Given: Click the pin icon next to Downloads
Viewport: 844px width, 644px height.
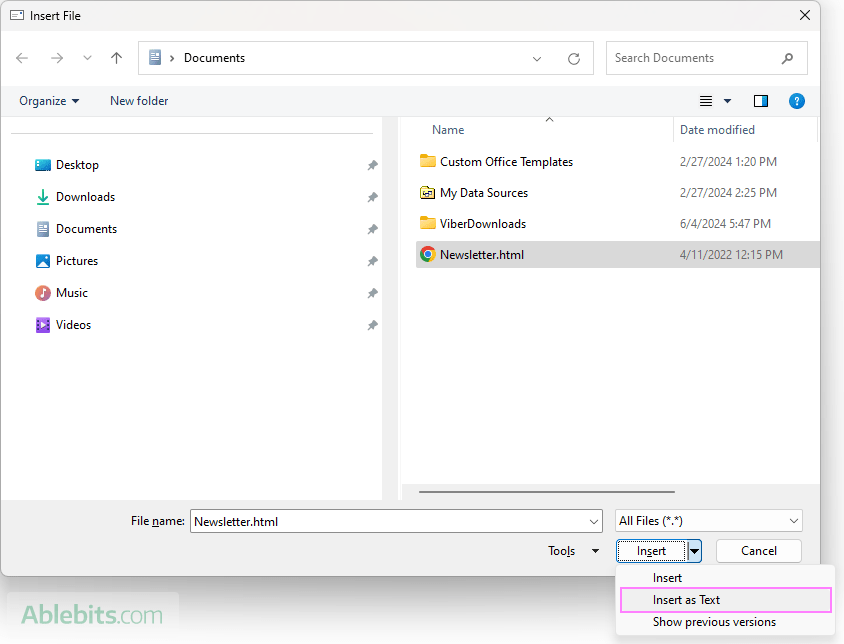Looking at the screenshot, I should pyautogui.click(x=372, y=197).
